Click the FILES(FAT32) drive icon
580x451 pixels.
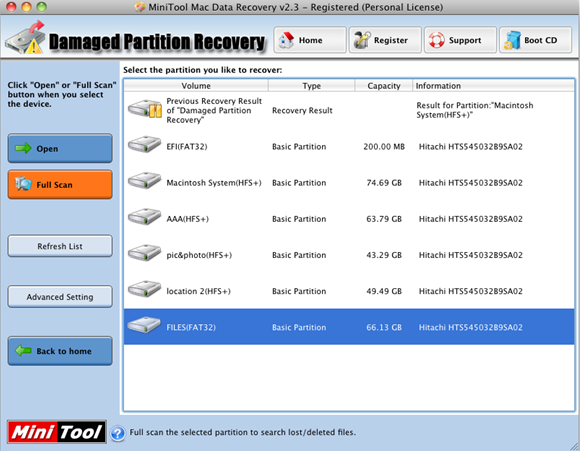(144, 325)
